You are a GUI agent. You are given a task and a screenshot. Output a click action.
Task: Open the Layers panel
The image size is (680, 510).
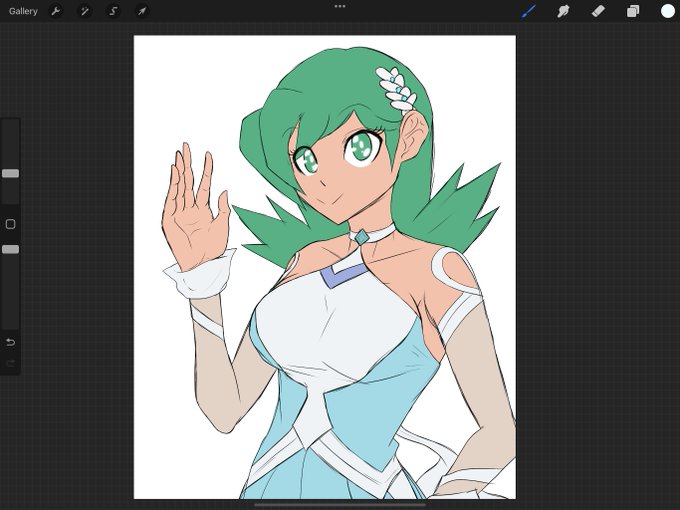tap(633, 11)
